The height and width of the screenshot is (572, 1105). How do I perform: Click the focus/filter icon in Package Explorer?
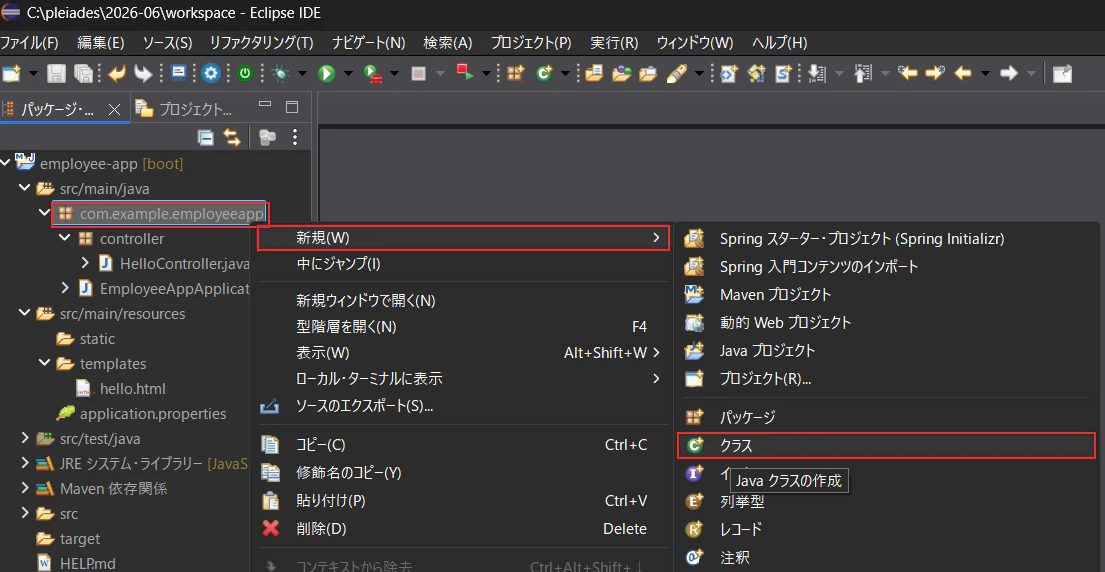(267, 137)
